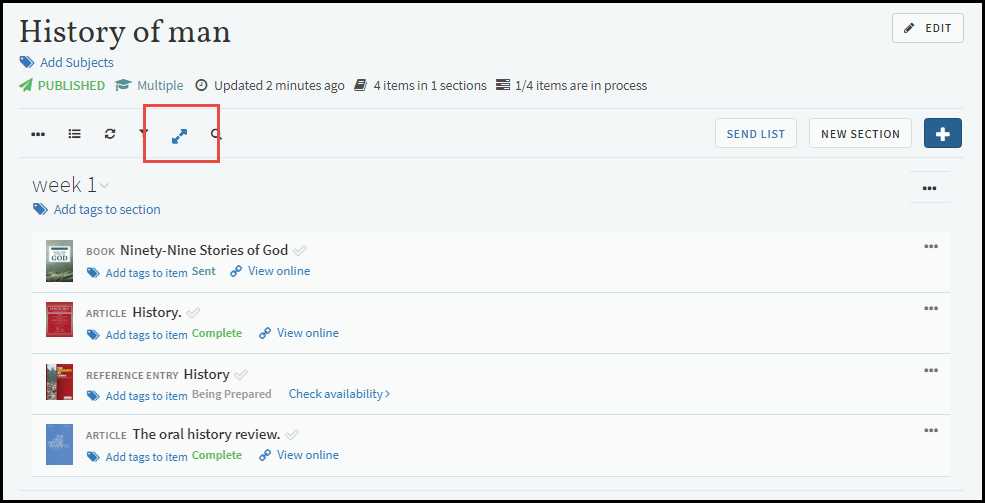
Task: Click the refresh list icon
Action: pyautogui.click(x=110, y=134)
